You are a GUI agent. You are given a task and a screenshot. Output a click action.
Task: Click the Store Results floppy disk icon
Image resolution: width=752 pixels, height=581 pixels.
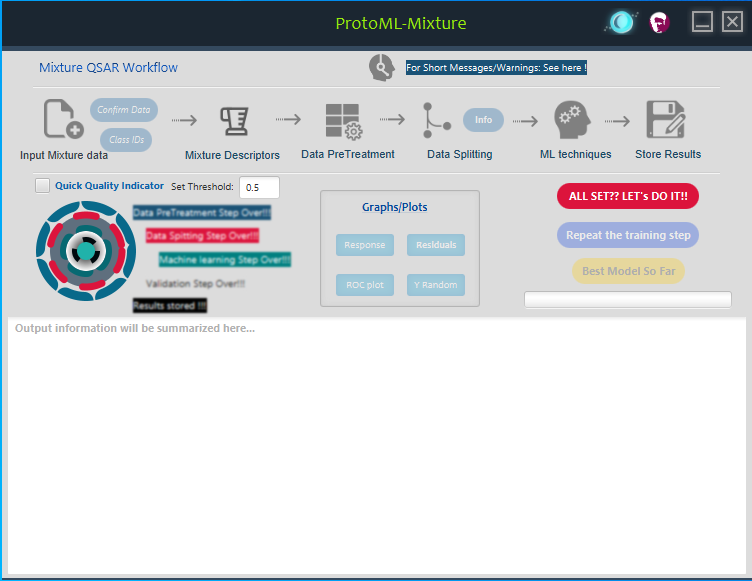click(665, 120)
